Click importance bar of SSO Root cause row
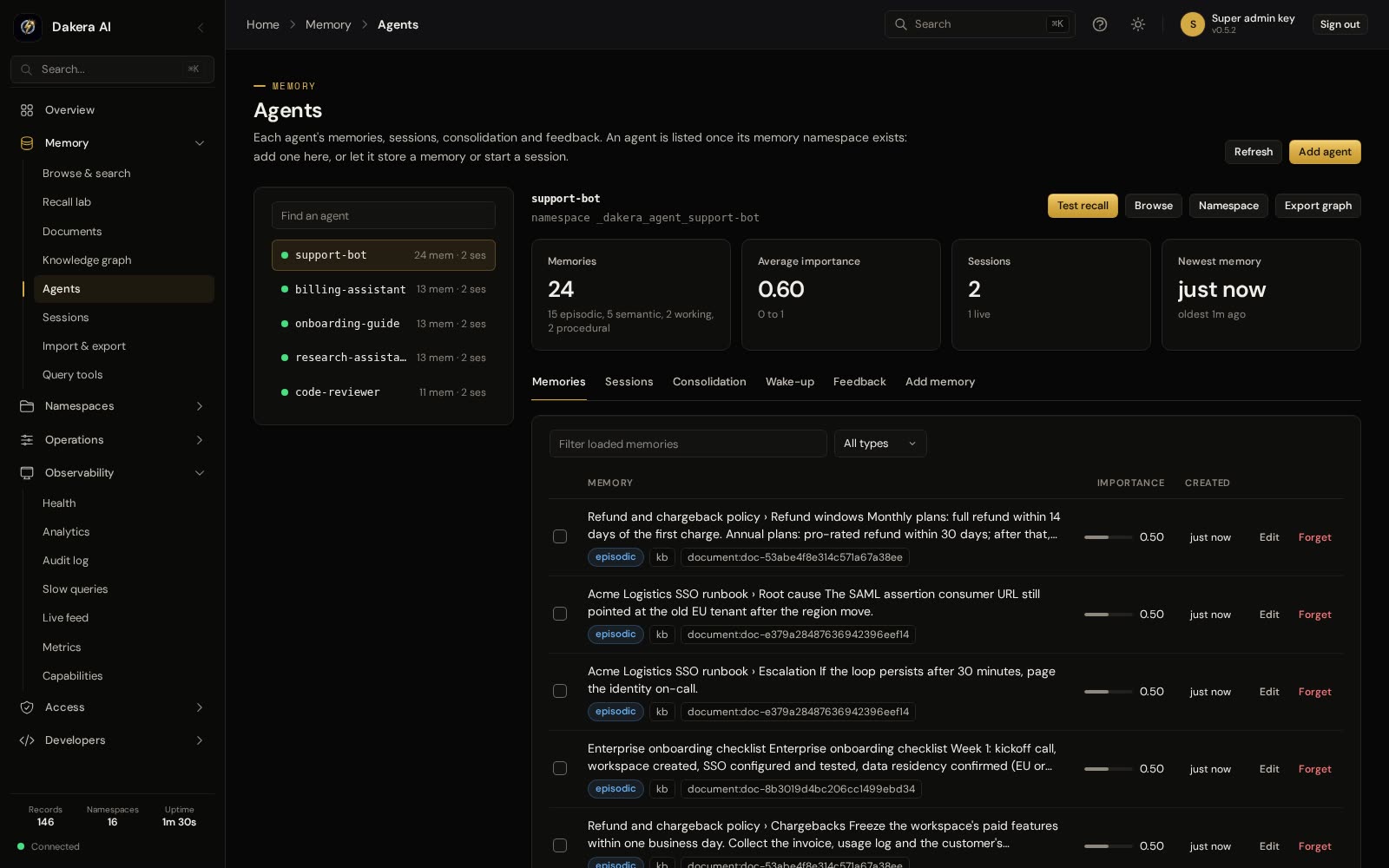This screenshot has width=1389, height=868. (1109, 615)
